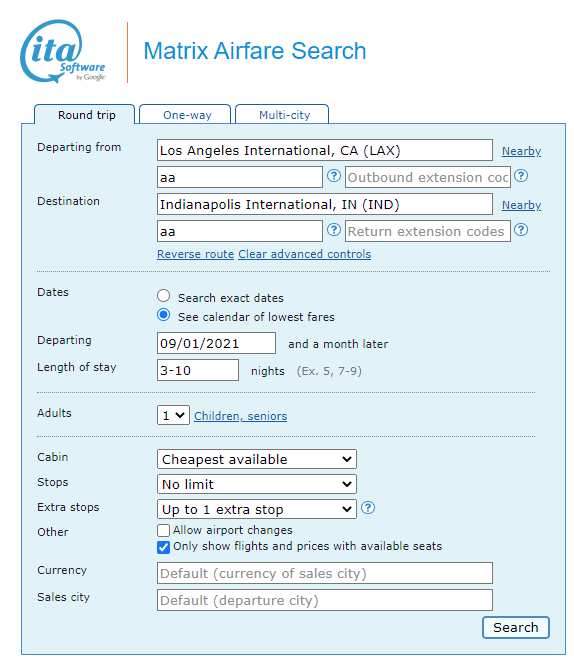Select See calendar of lowest fares option
The width and height of the screenshot is (574, 672).
point(163,315)
